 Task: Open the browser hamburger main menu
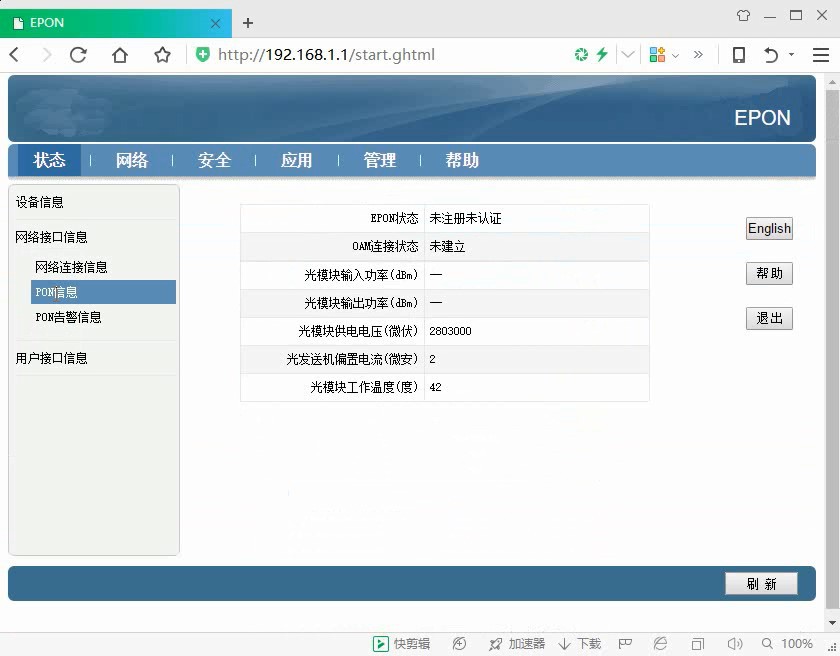821,55
